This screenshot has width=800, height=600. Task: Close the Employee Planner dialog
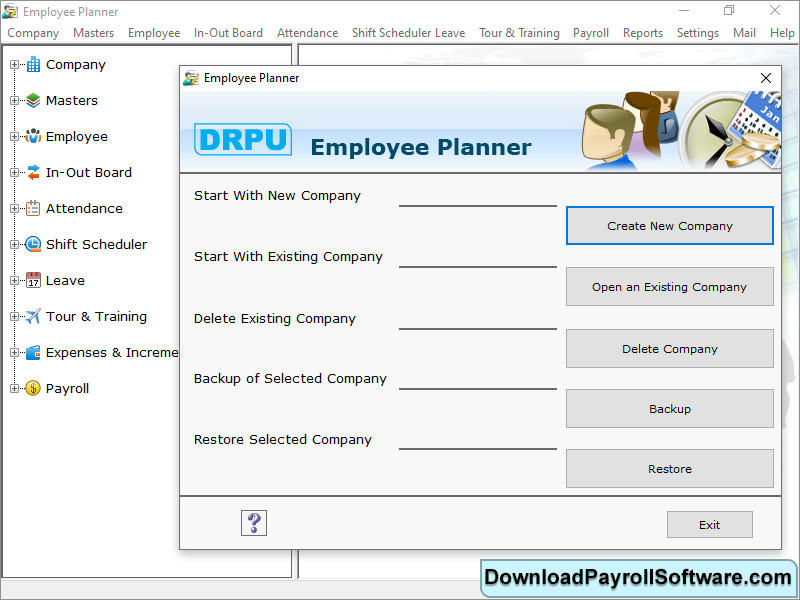point(766,78)
